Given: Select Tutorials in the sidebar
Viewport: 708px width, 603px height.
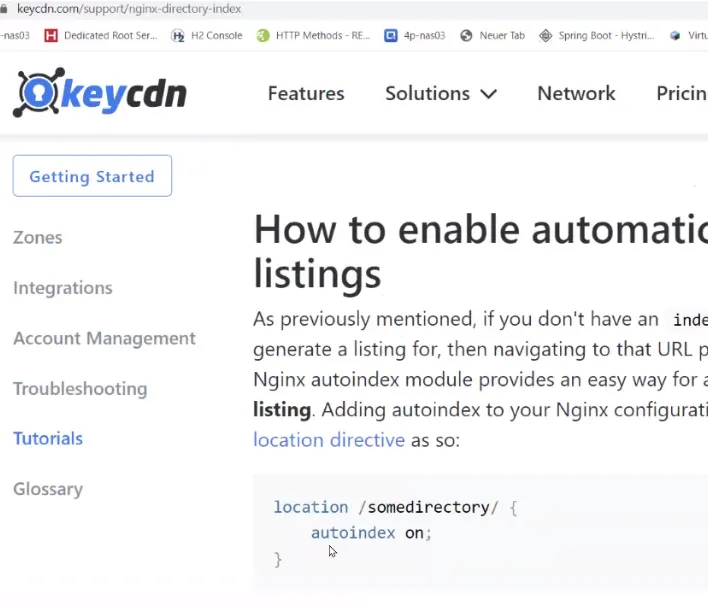Looking at the screenshot, I should [48, 439].
